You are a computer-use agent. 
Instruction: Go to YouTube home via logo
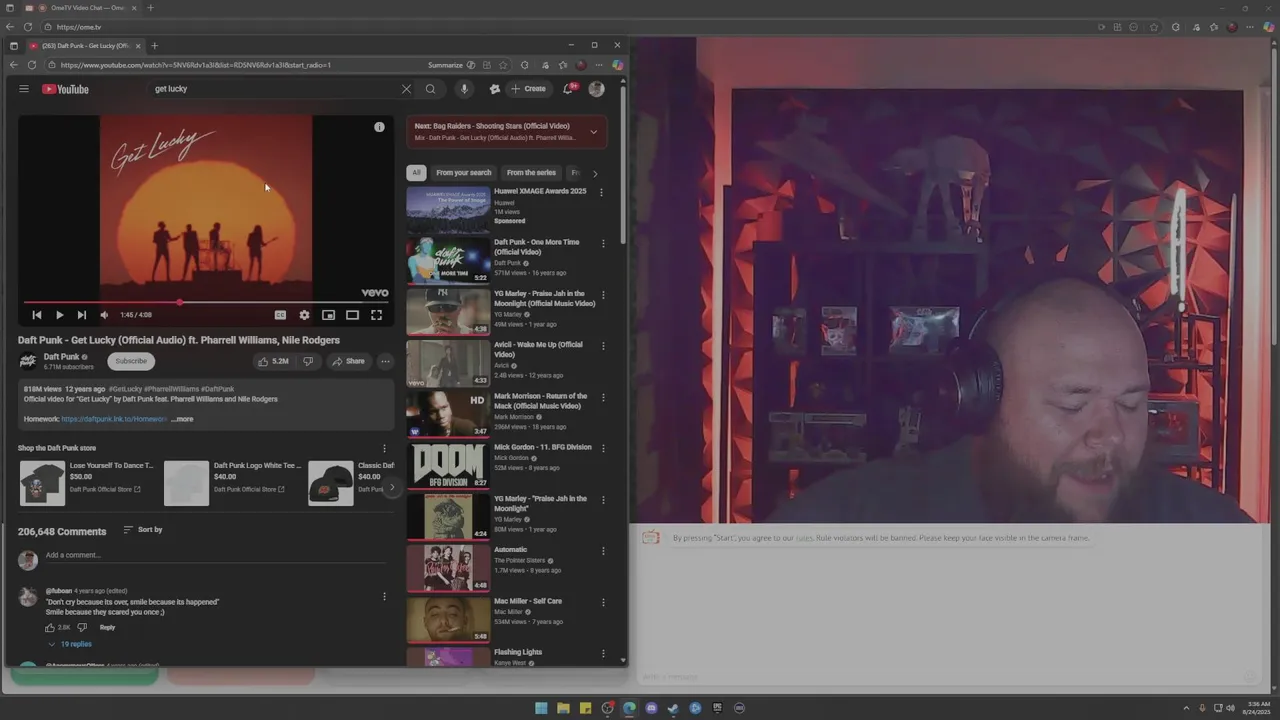coord(65,89)
